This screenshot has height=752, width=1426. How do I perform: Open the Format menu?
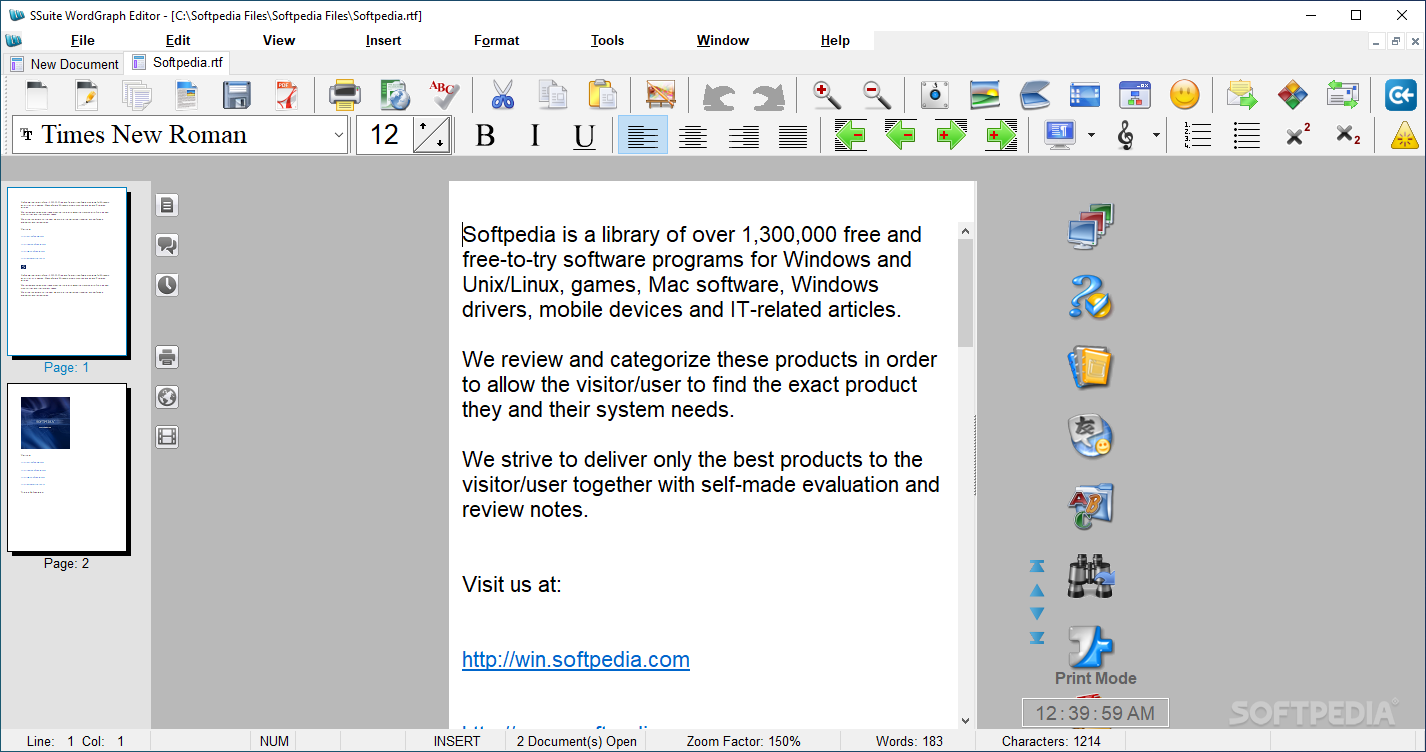click(496, 40)
